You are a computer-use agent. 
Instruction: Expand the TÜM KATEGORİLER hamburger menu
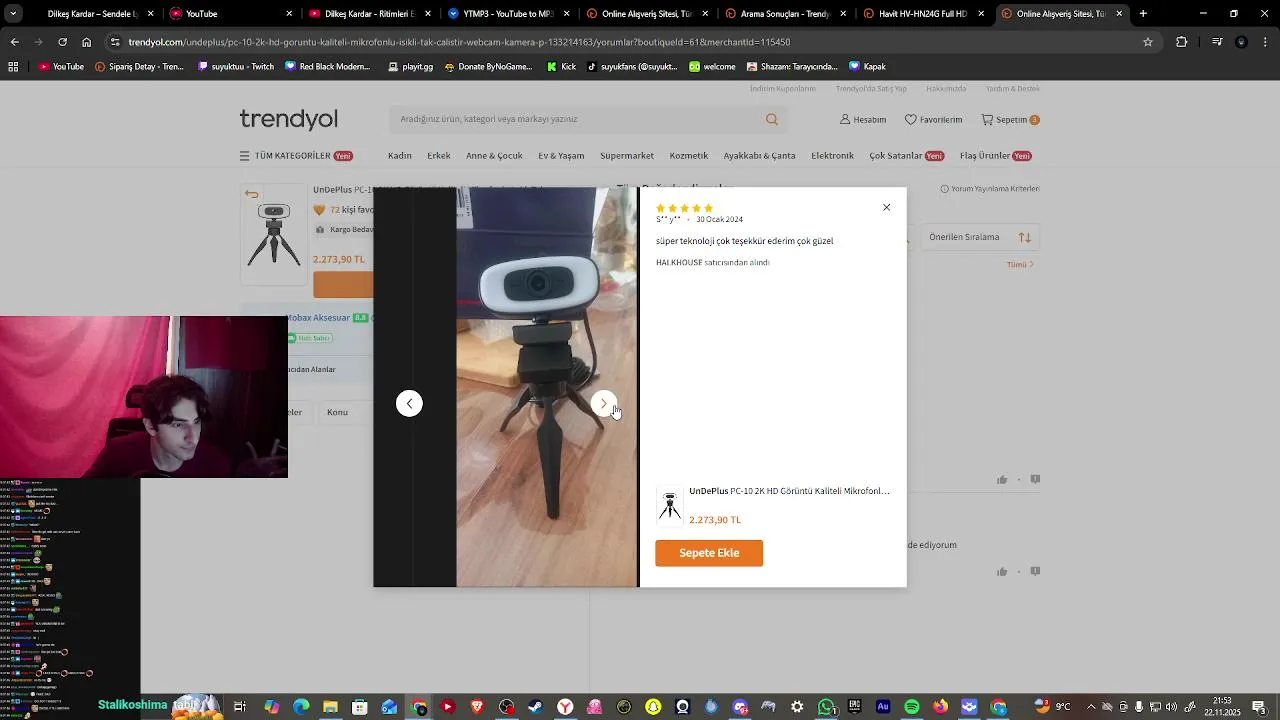(295, 156)
